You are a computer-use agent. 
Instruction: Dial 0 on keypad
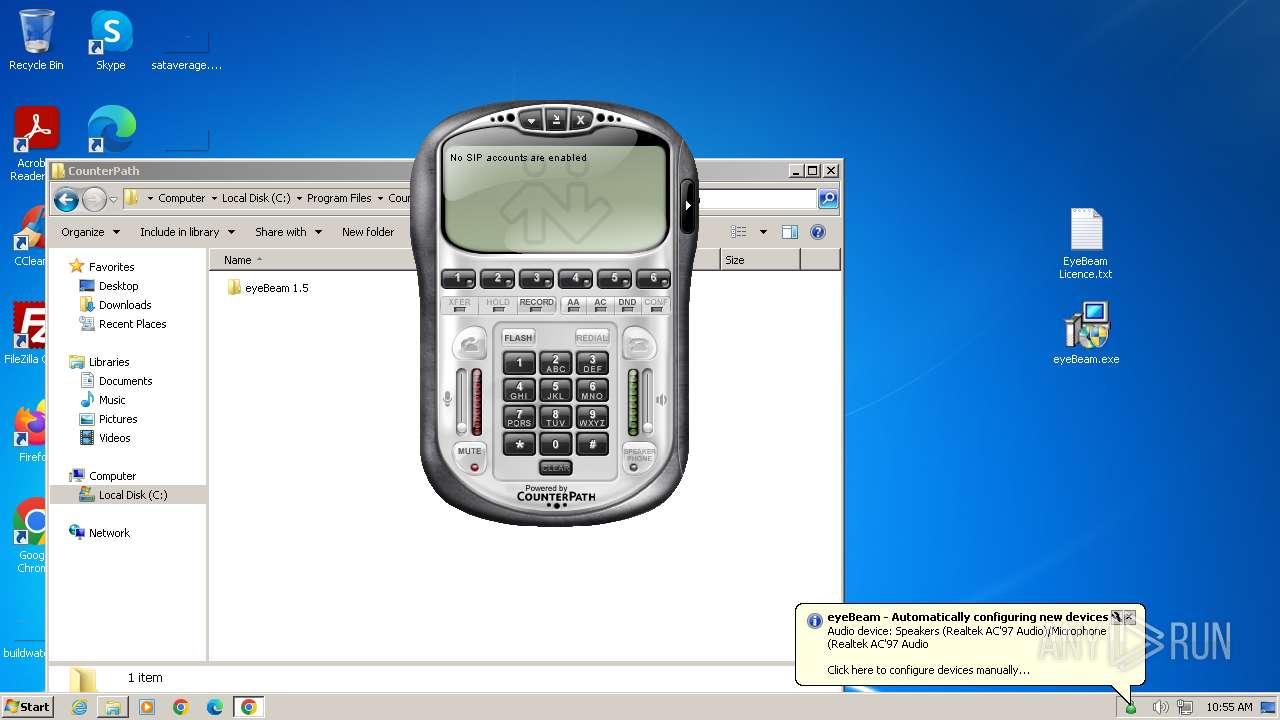pos(556,445)
